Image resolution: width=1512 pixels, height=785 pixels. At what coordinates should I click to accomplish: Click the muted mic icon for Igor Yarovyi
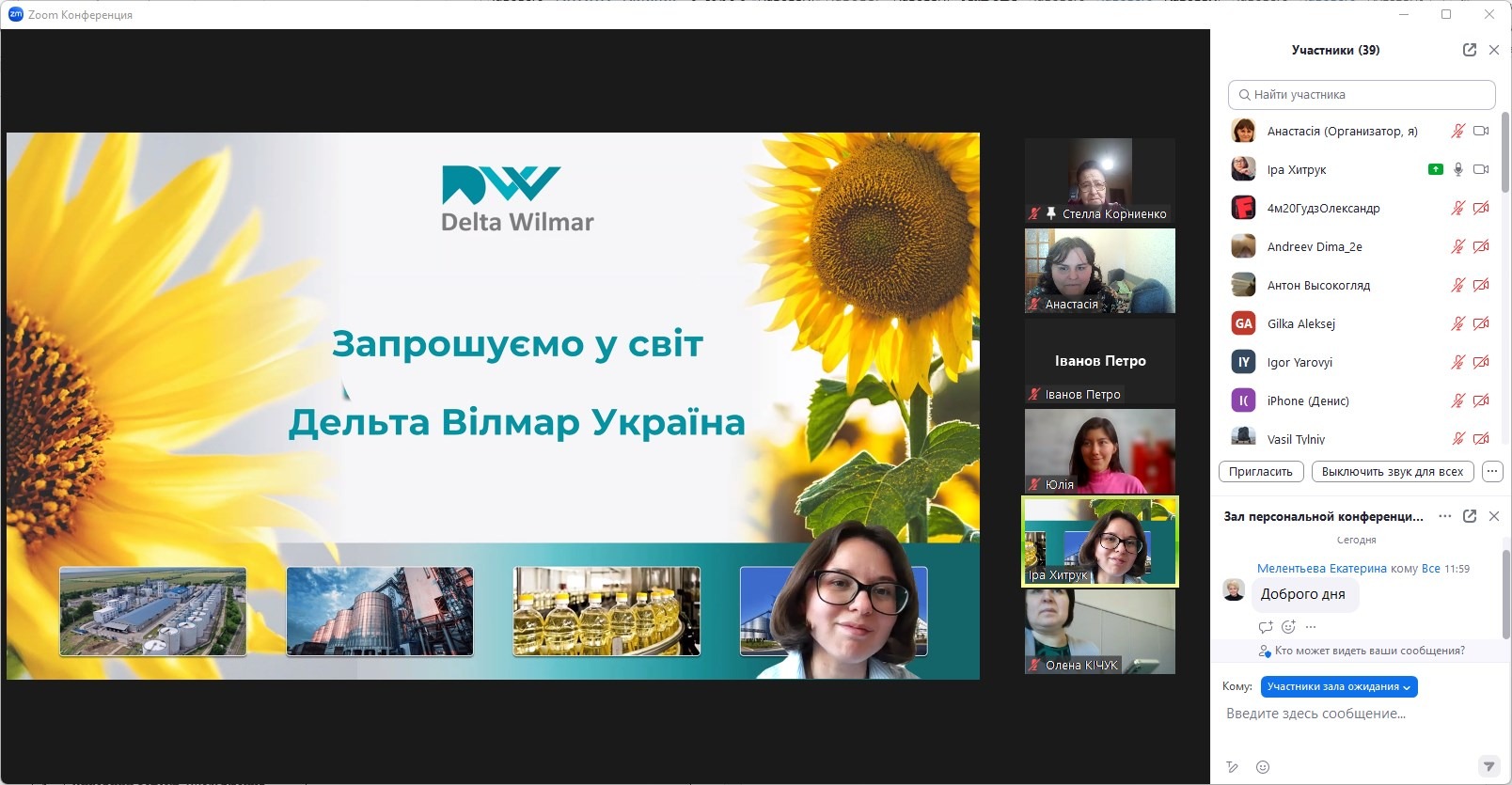tap(1457, 363)
